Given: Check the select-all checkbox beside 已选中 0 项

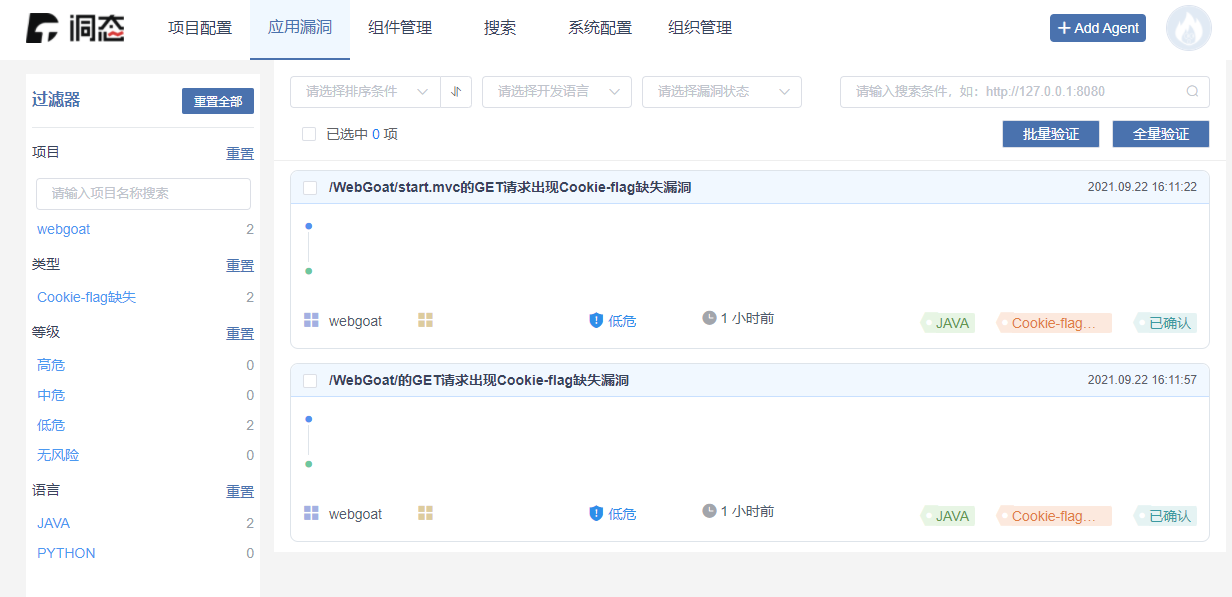Looking at the screenshot, I should pyautogui.click(x=308, y=133).
